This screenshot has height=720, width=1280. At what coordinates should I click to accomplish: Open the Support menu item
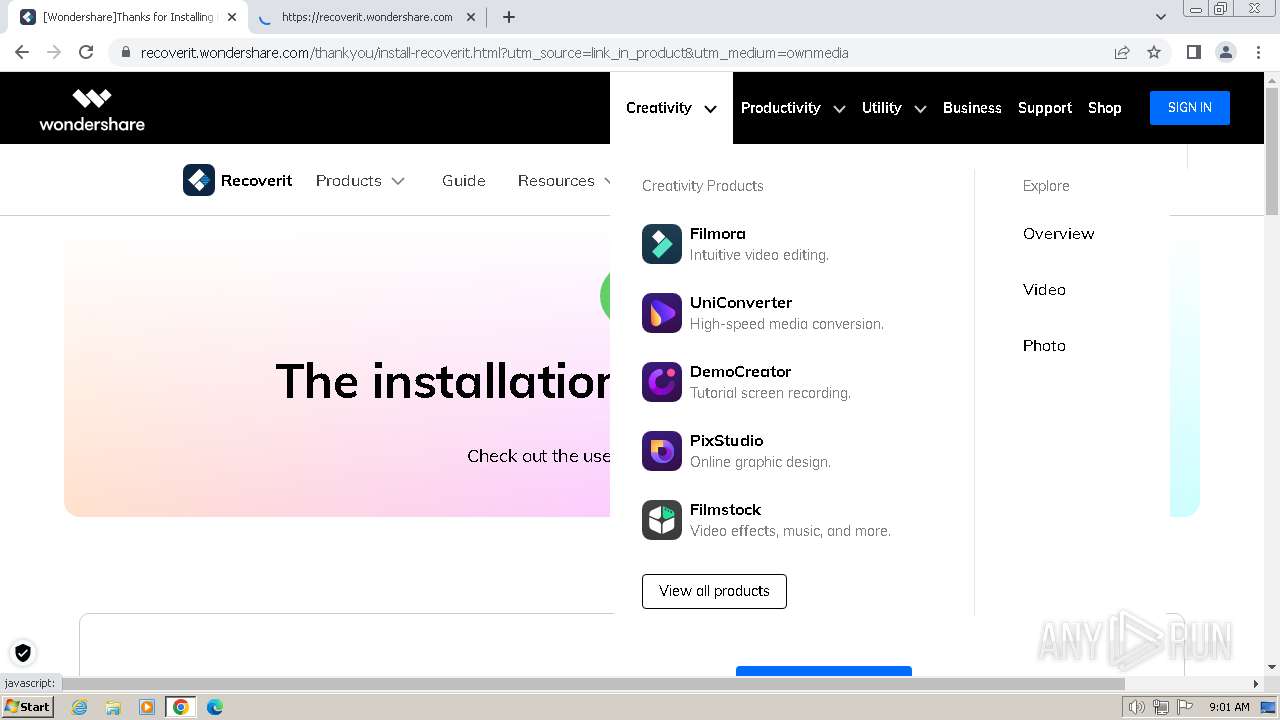1045,108
